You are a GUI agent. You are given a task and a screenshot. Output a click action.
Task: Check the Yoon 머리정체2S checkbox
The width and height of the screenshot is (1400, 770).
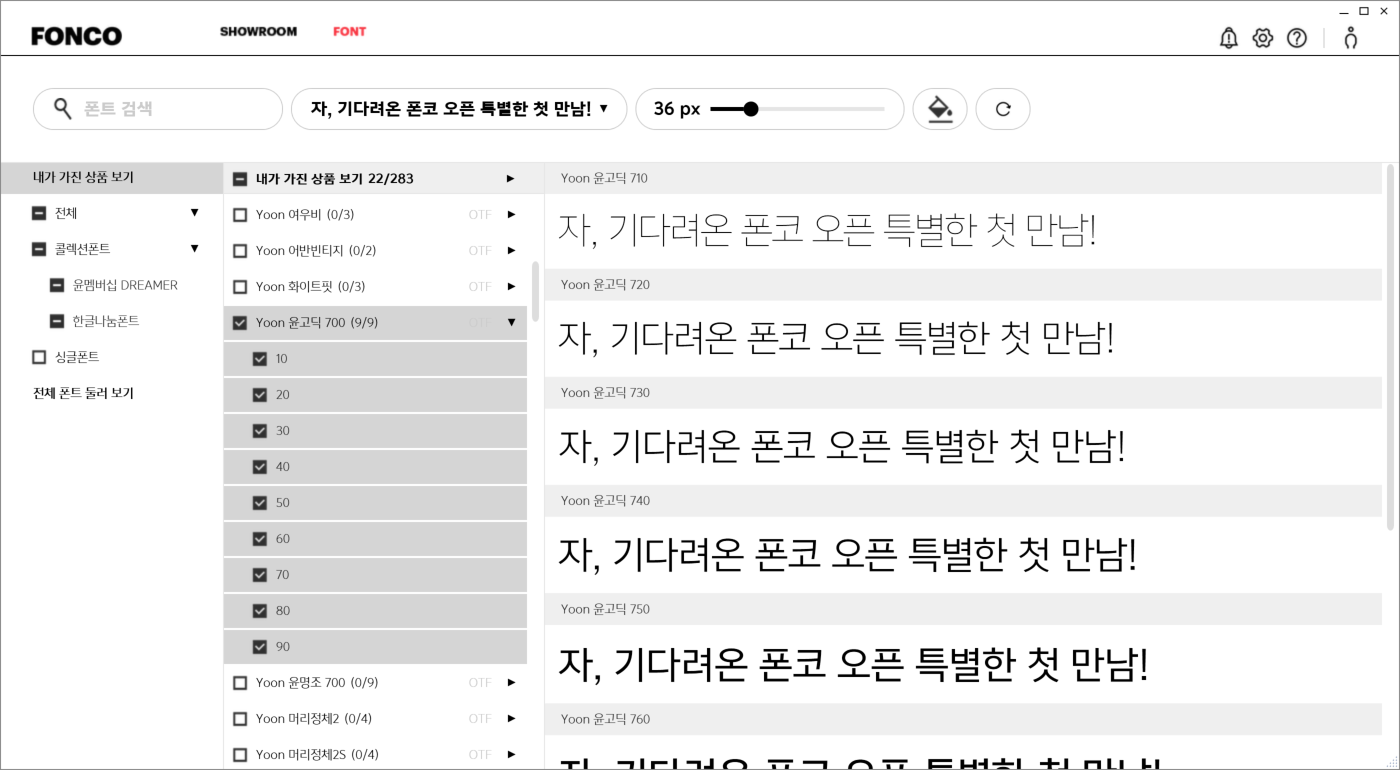(x=240, y=755)
